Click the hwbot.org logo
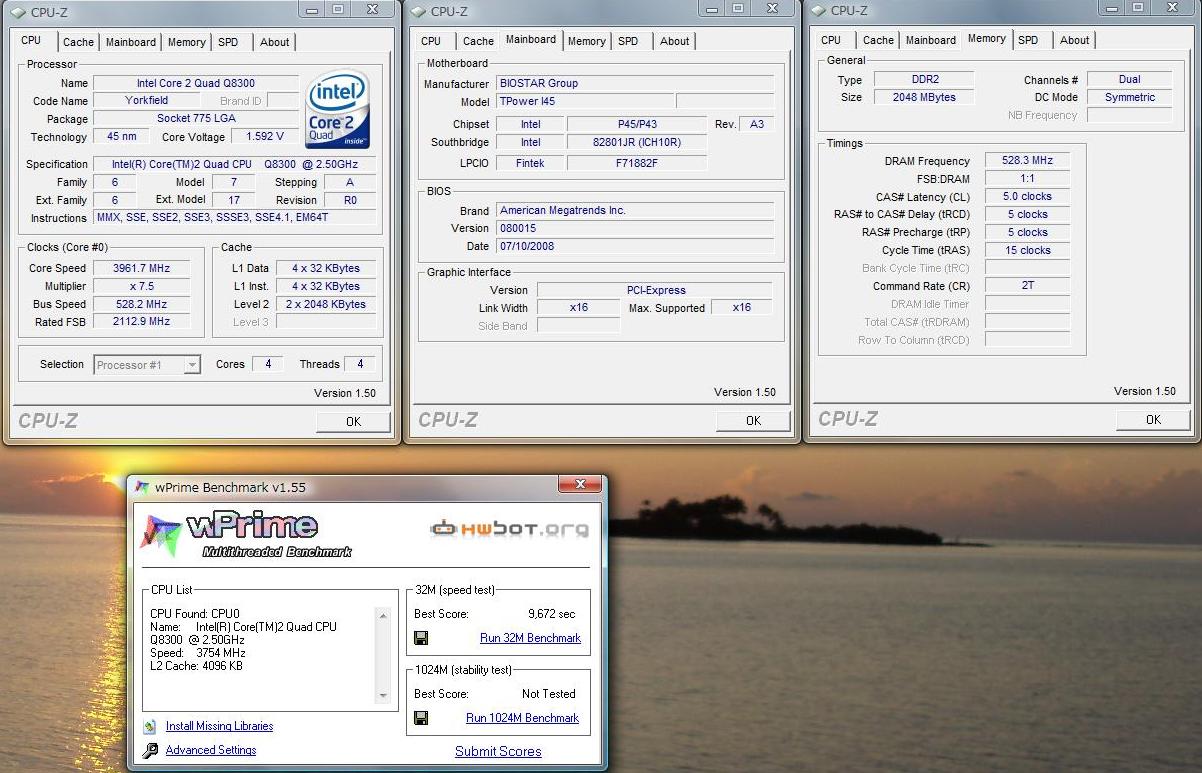 click(x=509, y=528)
